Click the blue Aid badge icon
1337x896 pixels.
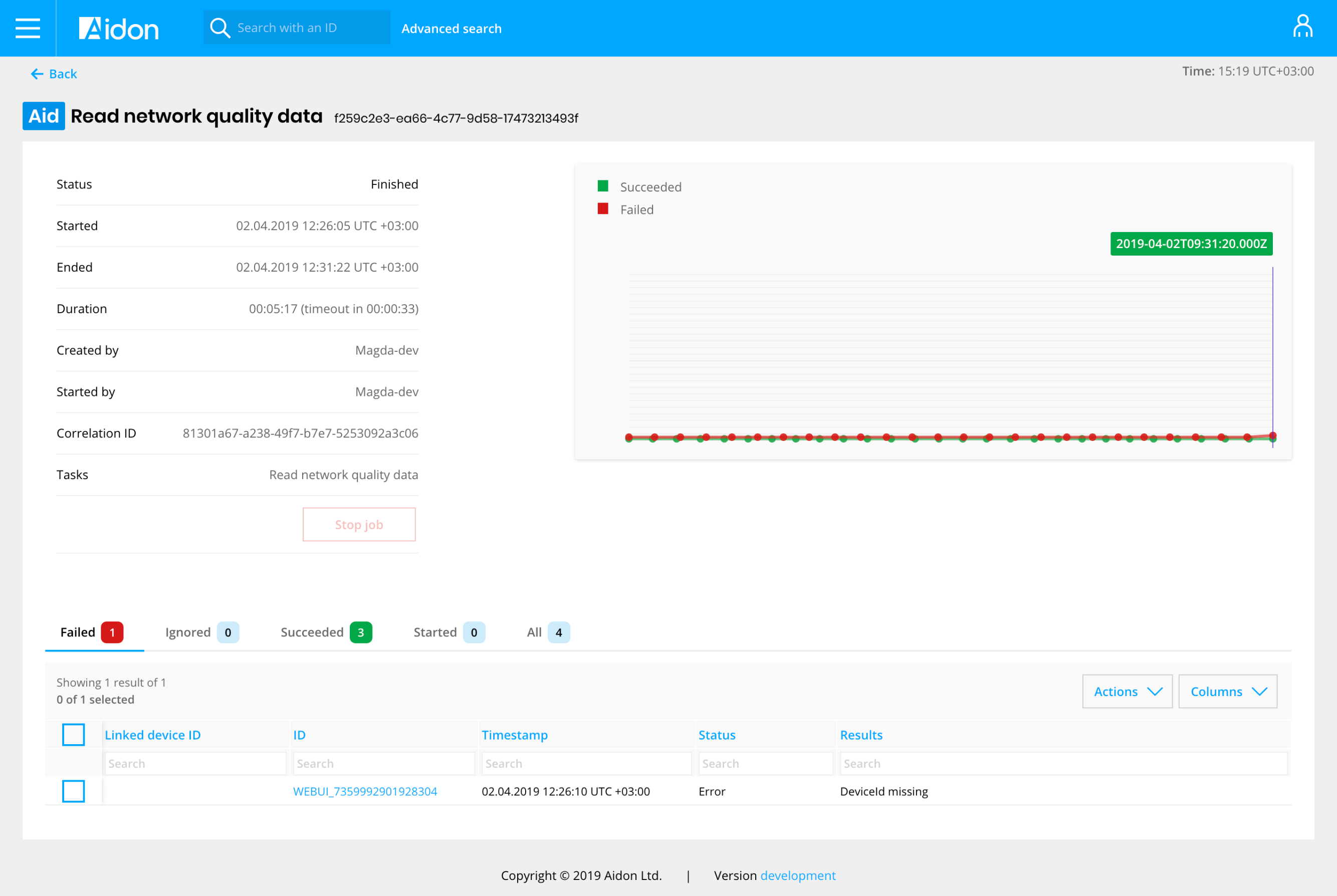(x=44, y=116)
